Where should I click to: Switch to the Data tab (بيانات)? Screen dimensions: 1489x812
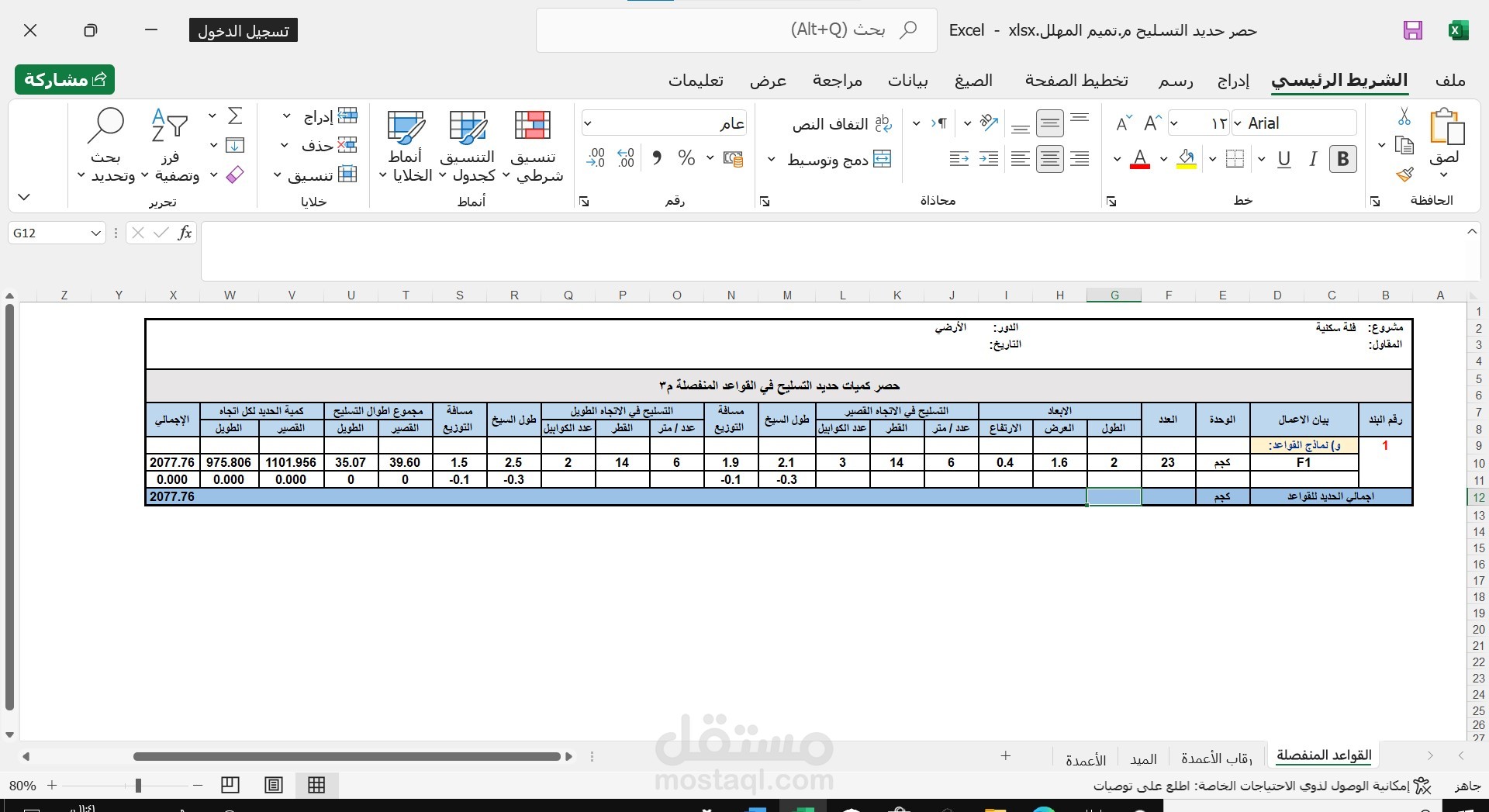907,81
